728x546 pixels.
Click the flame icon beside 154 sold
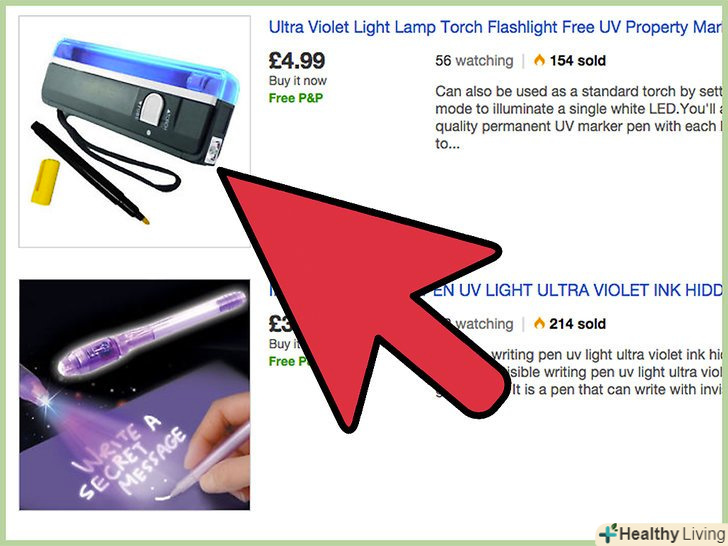pyautogui.click(x=539, y=60)
